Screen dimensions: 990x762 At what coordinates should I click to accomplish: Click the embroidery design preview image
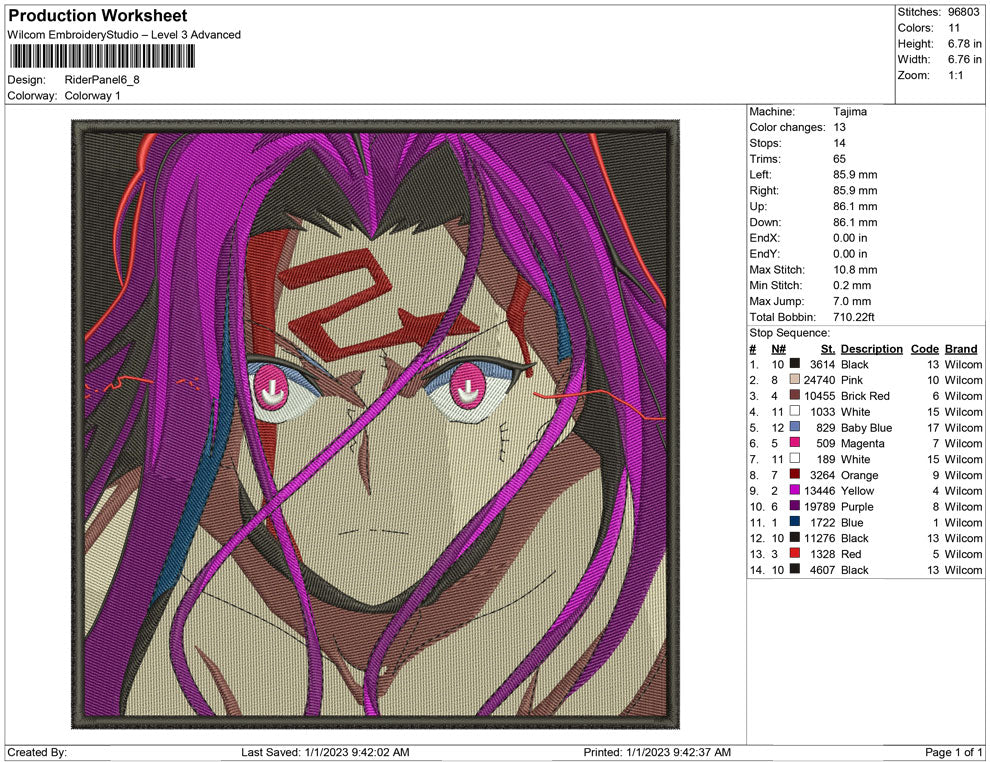[375, 424]
